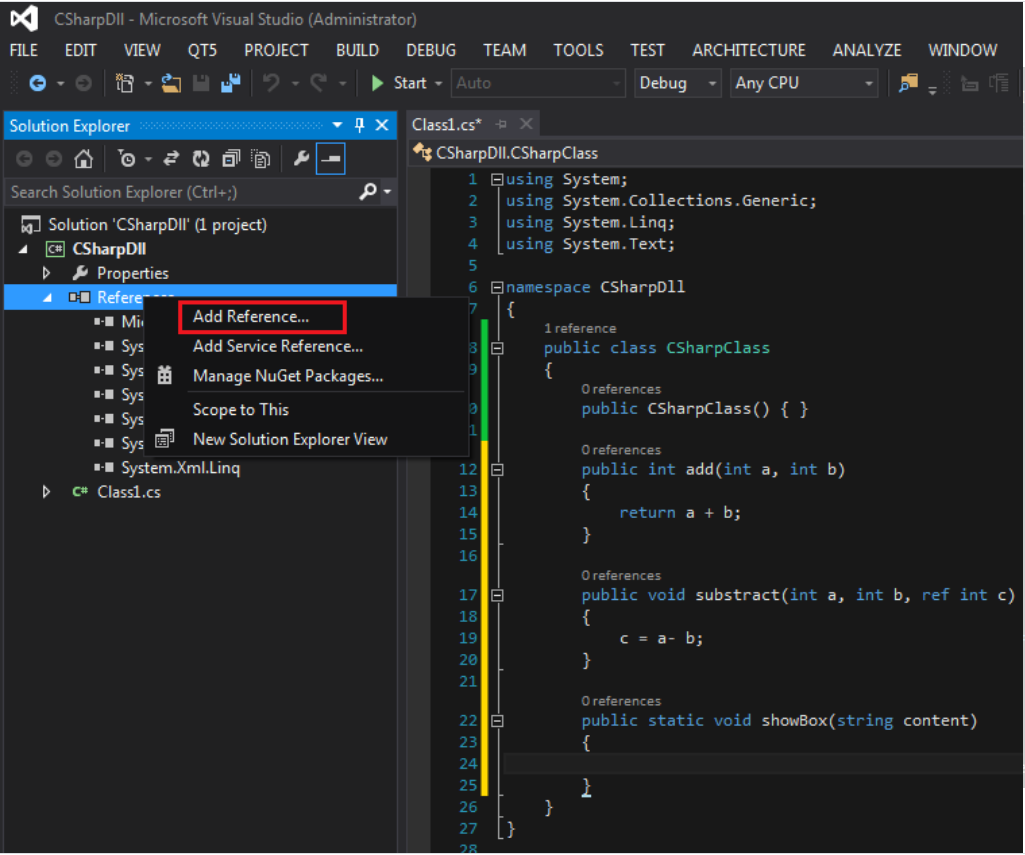
Task: Click the Home icon in Solution Explorer
Action: pyautogui.click(x=84, y=159)
